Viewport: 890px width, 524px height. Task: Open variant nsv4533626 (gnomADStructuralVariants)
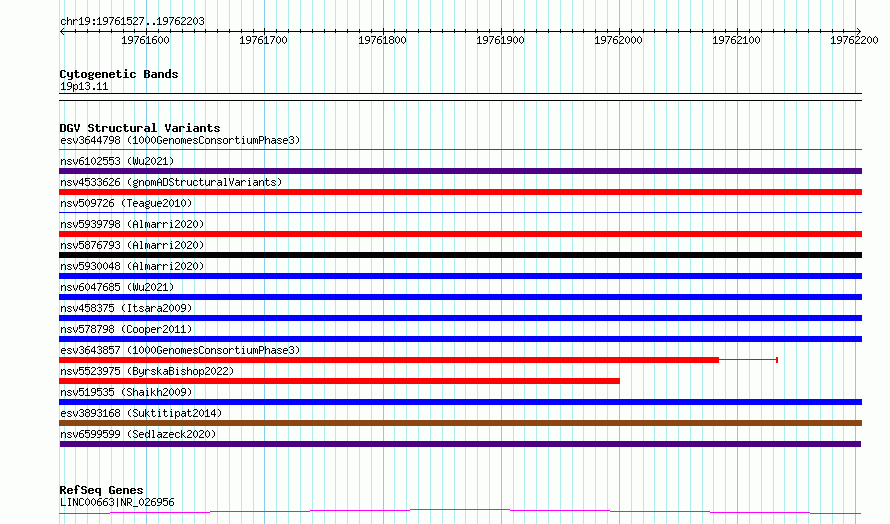(171, 182)
